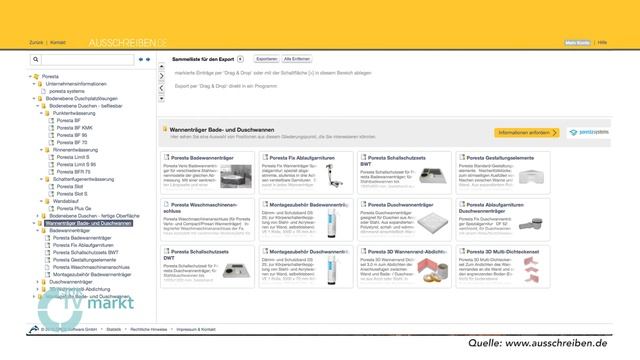Open Hilfe in the header
This screenshot has height=360, width=640.
pyautogui.click(x=602, y=42)
